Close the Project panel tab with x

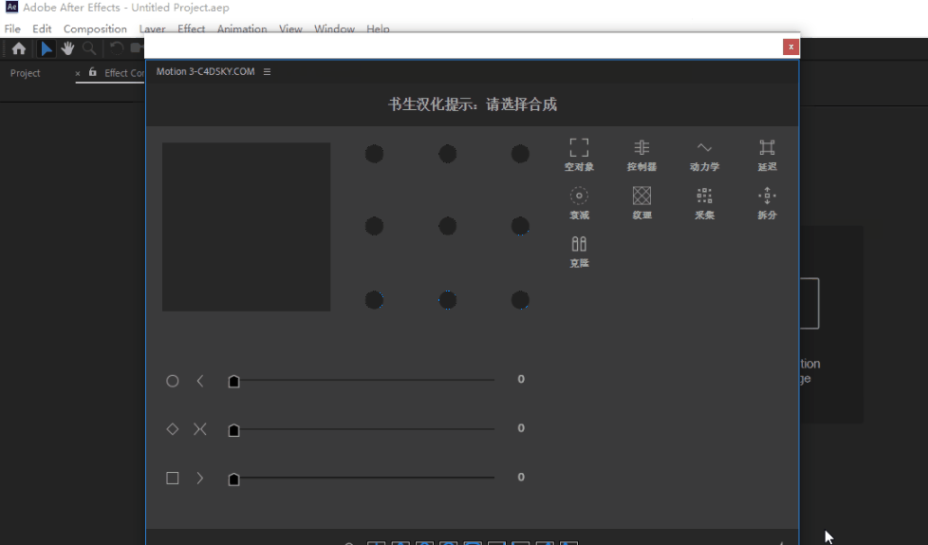78,73
